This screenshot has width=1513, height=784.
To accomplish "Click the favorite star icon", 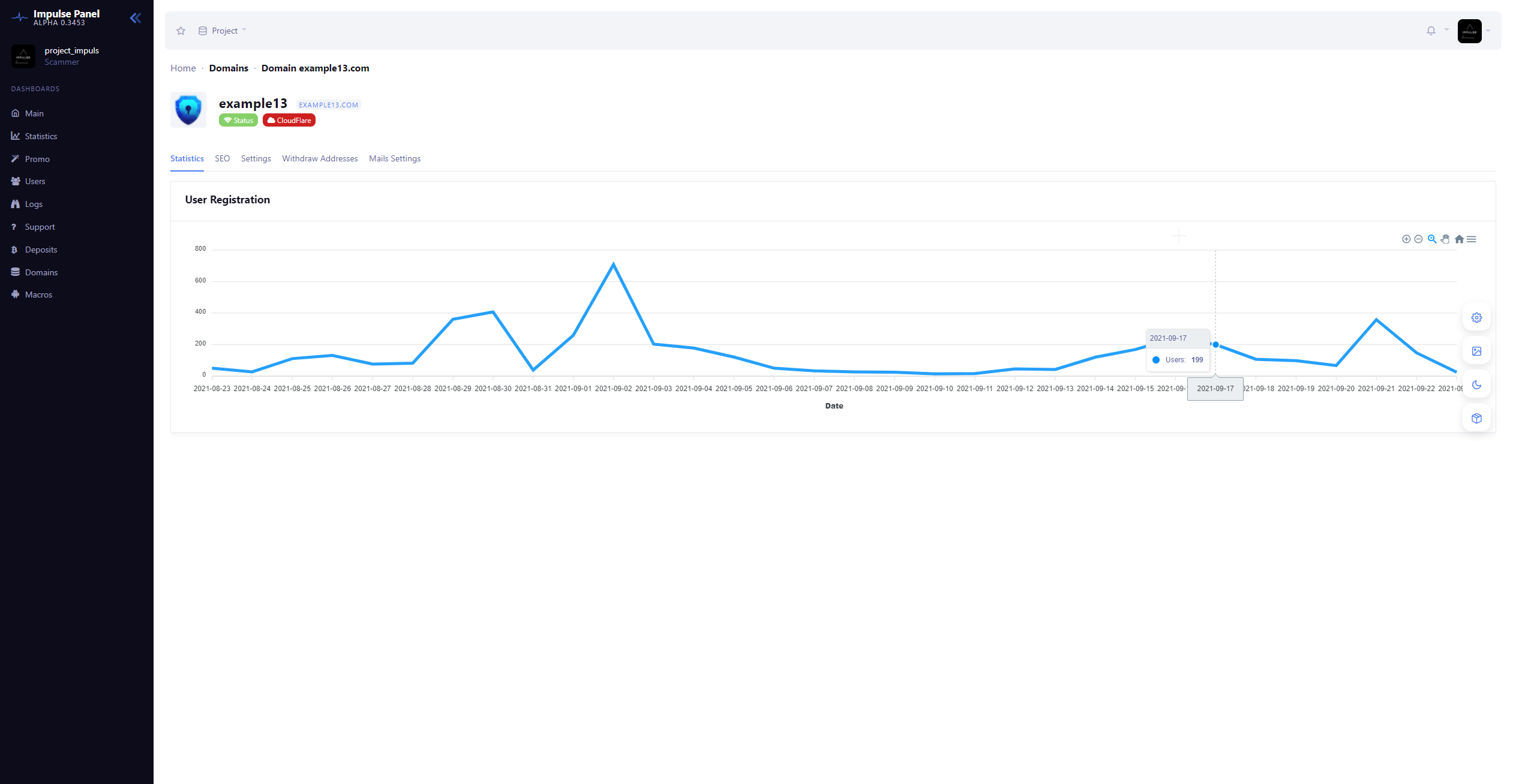I will [181, 31].
